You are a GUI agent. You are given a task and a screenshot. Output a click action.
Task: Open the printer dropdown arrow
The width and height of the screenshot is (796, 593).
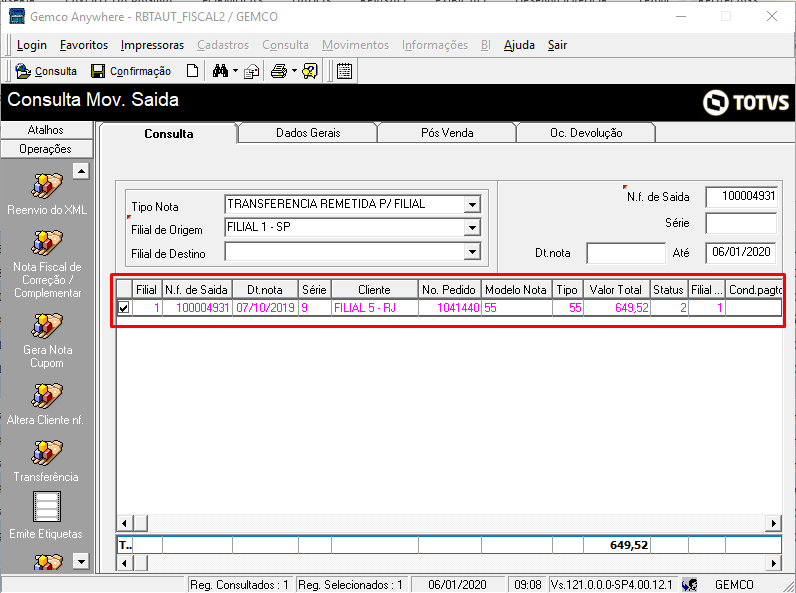[x=294, y=71]
